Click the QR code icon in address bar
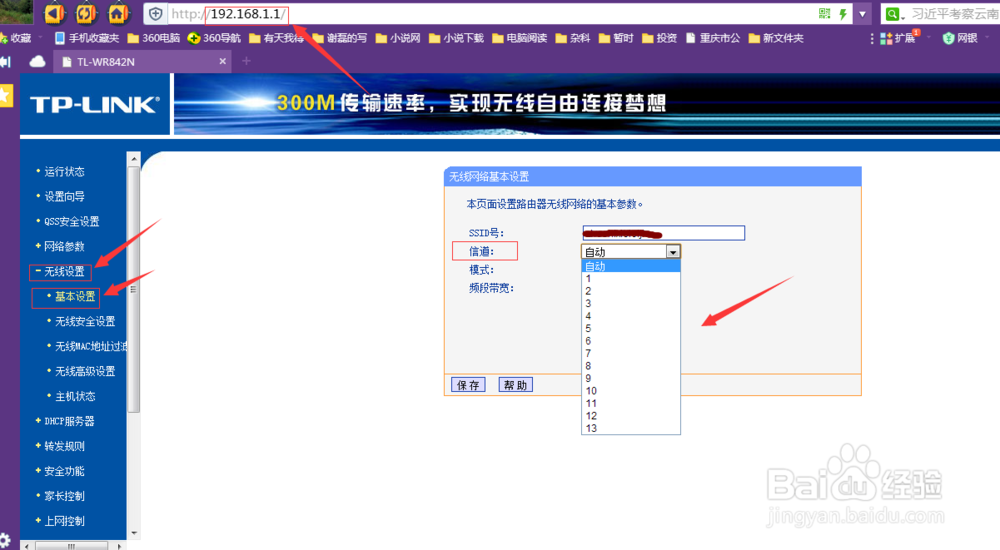 825,14
